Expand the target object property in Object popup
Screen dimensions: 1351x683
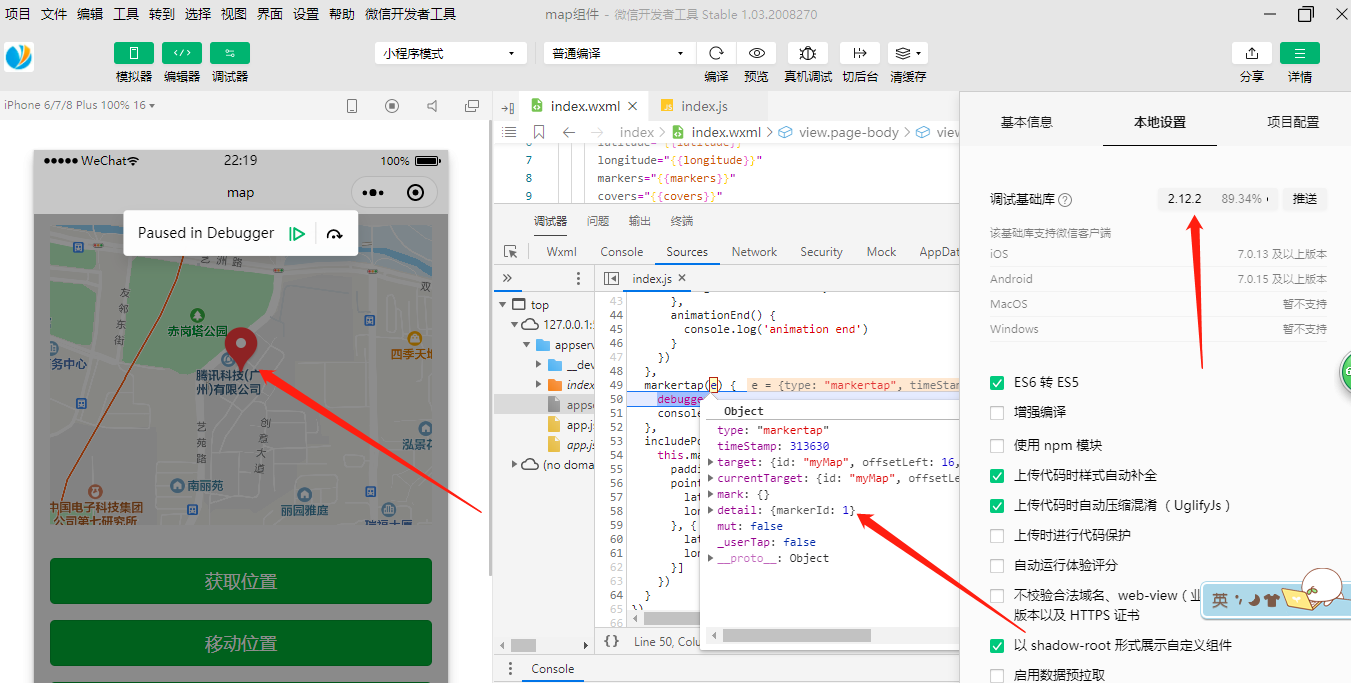coord(711,462)
